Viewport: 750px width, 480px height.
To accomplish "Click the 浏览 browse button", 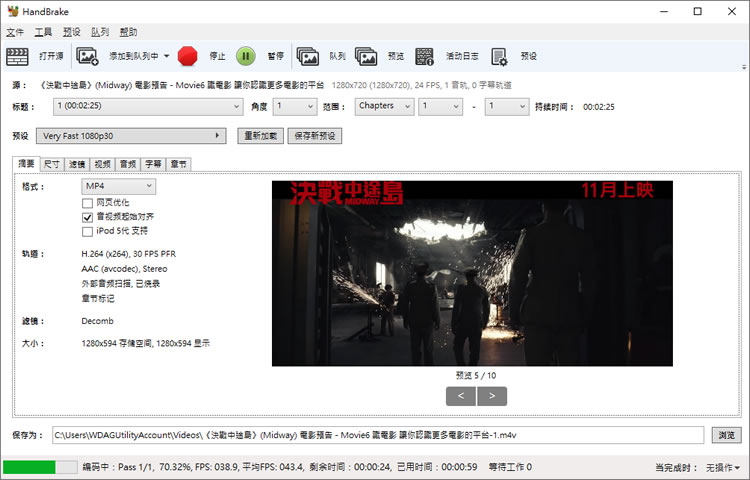I will pyautogui.click(x=727, y=435).
